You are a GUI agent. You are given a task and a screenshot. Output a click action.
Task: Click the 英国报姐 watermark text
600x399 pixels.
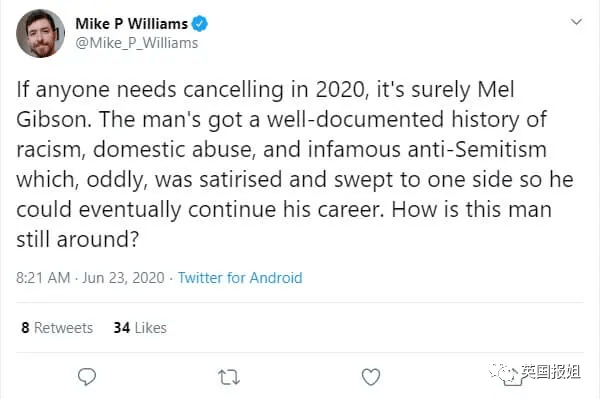550,371
